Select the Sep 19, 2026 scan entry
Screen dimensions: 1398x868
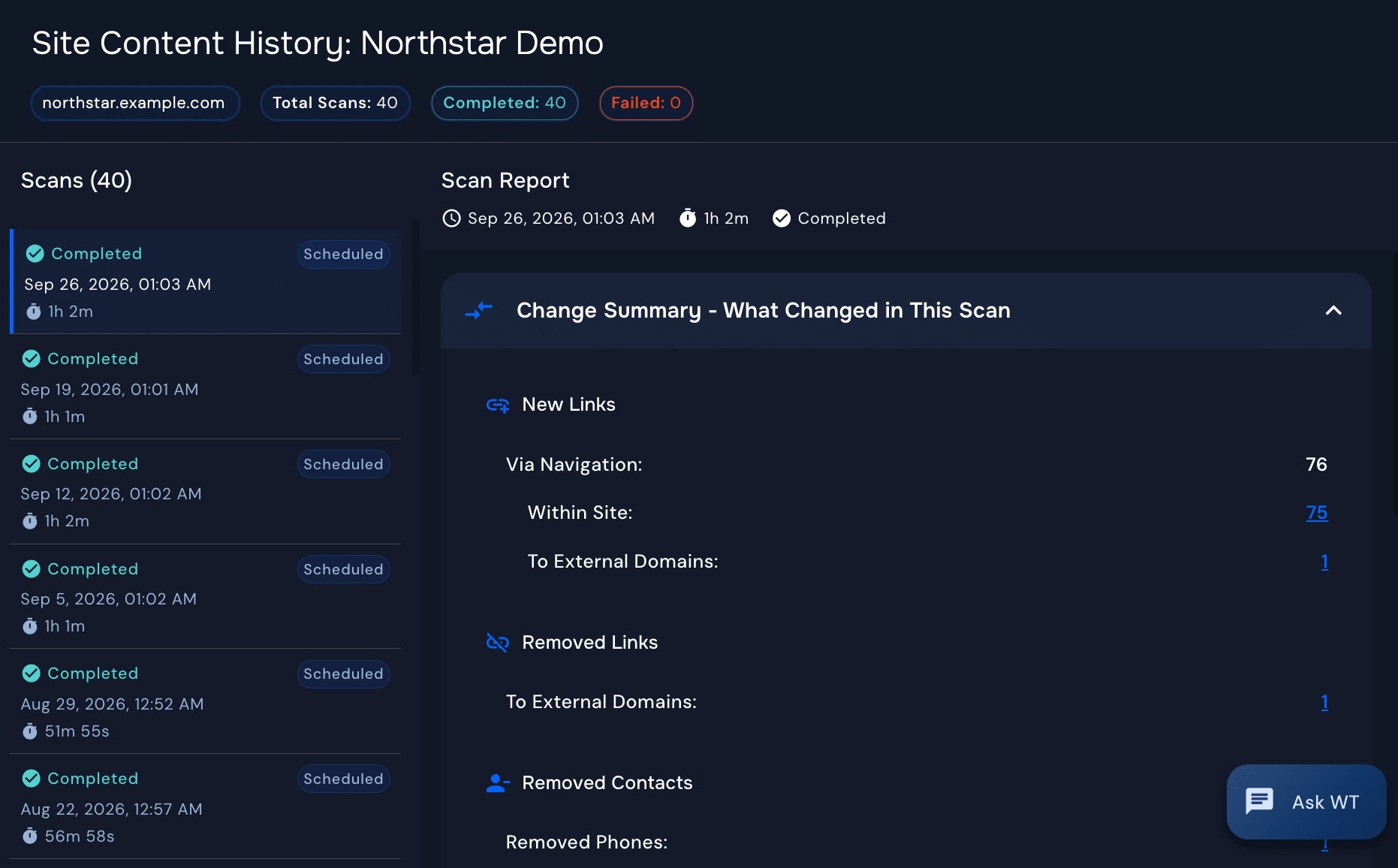pyautogui.click(x=206, y=387)
